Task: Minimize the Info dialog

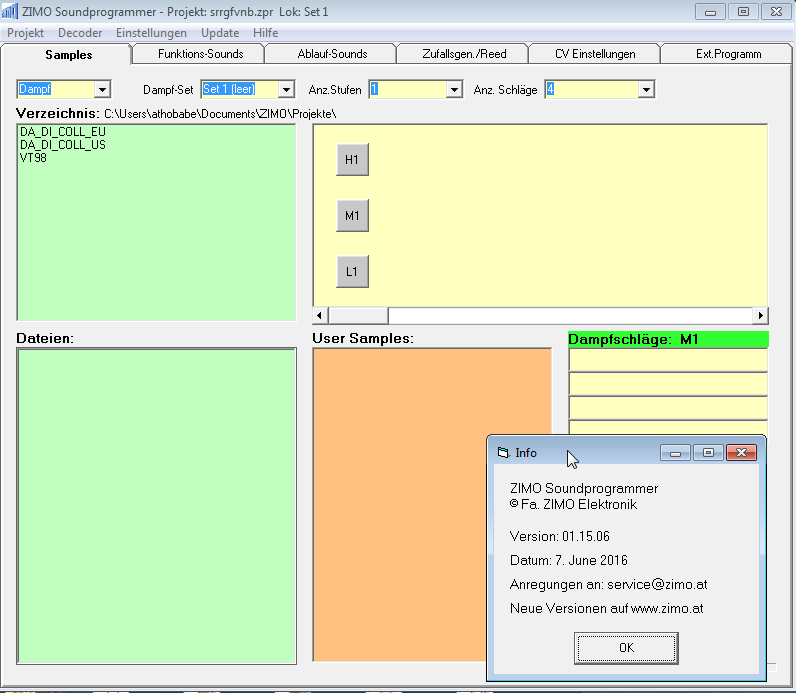Action: [x=675, y=452]
